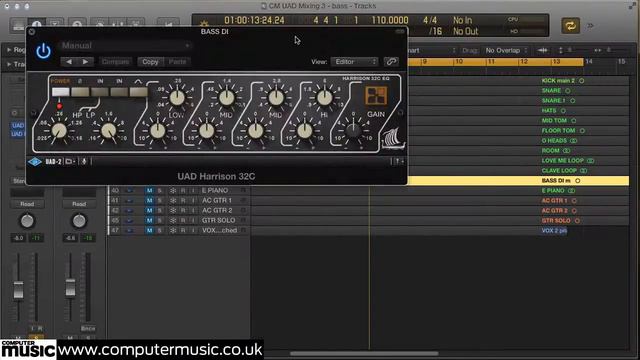The image size is (640, 360).
Task: Click freeze icon on E PIANO track
Action: [x=173, y=191]
